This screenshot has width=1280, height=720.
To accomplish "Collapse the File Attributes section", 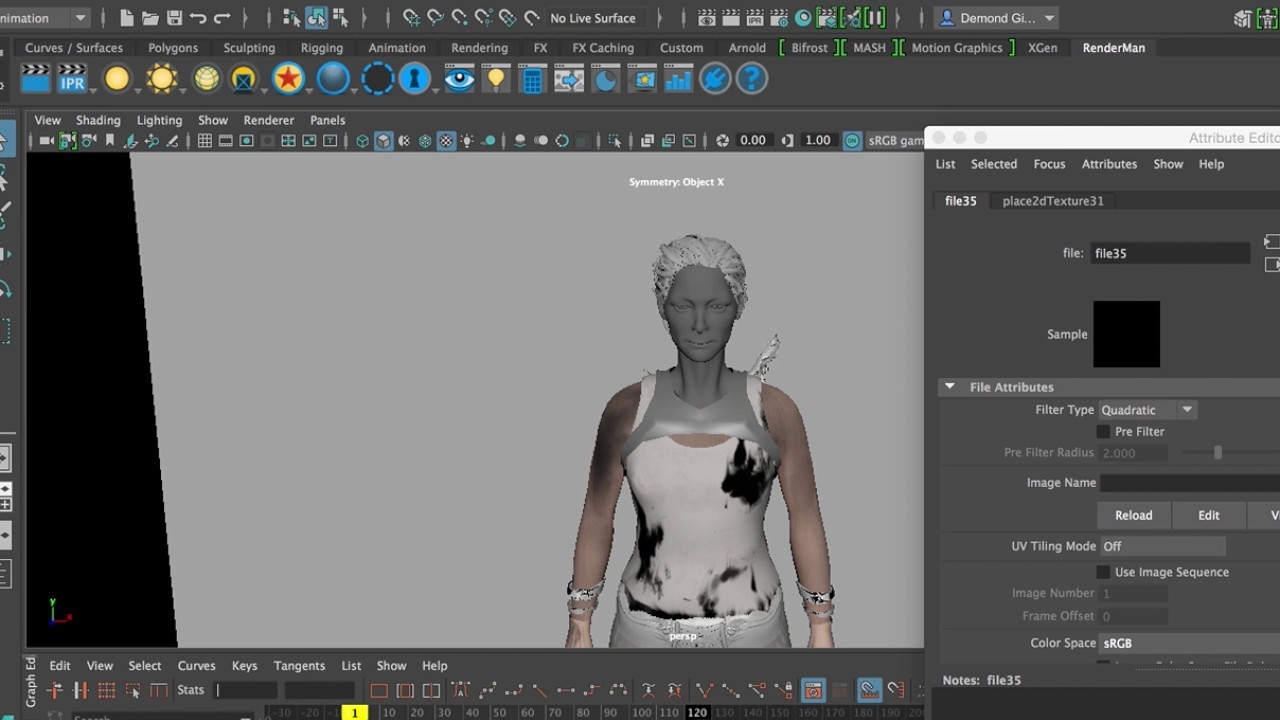I will (x=950, y=387).
